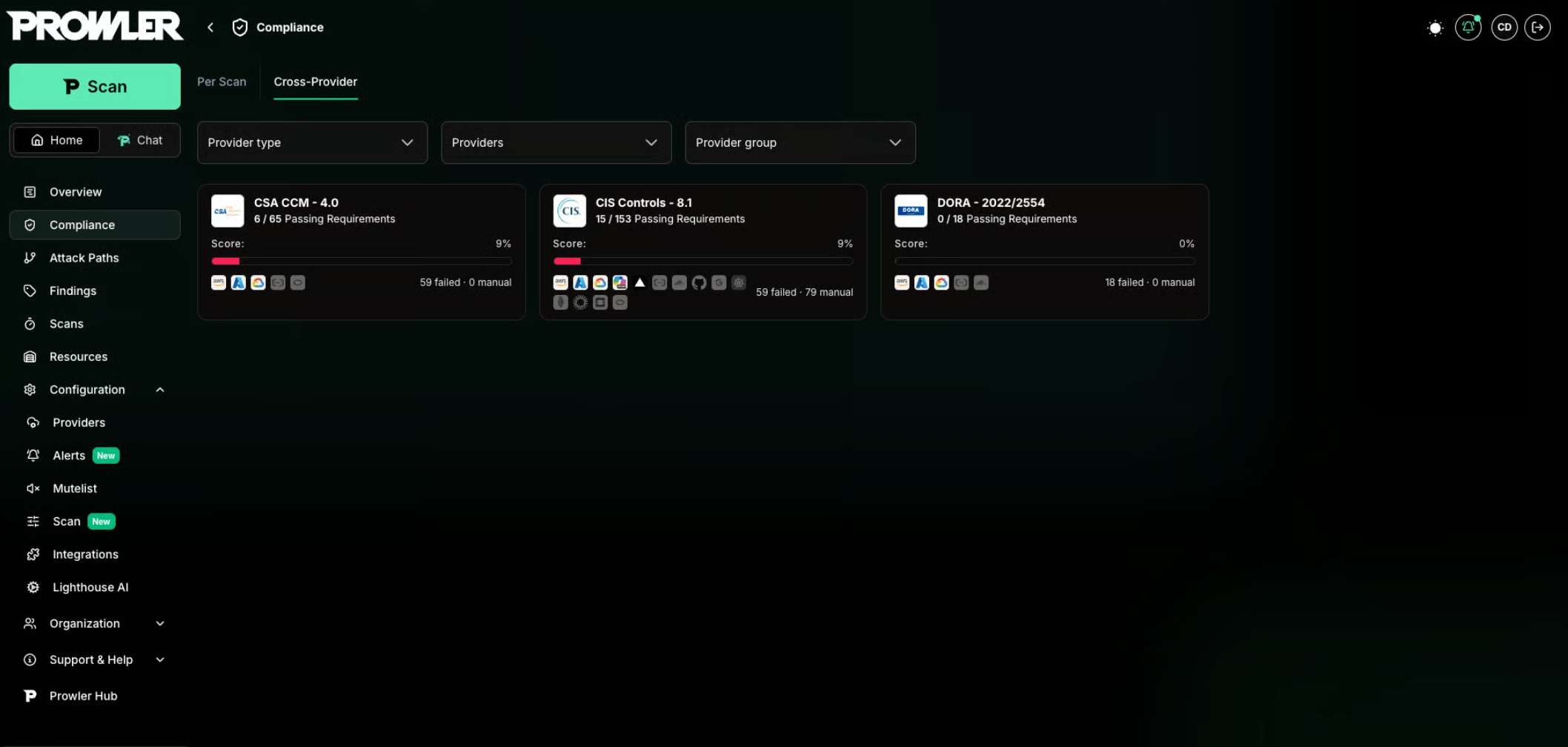Image resolution: width=1568 pixels, height=747 pixels.
Task: Switch to the Chat tab
Action: 140,140
